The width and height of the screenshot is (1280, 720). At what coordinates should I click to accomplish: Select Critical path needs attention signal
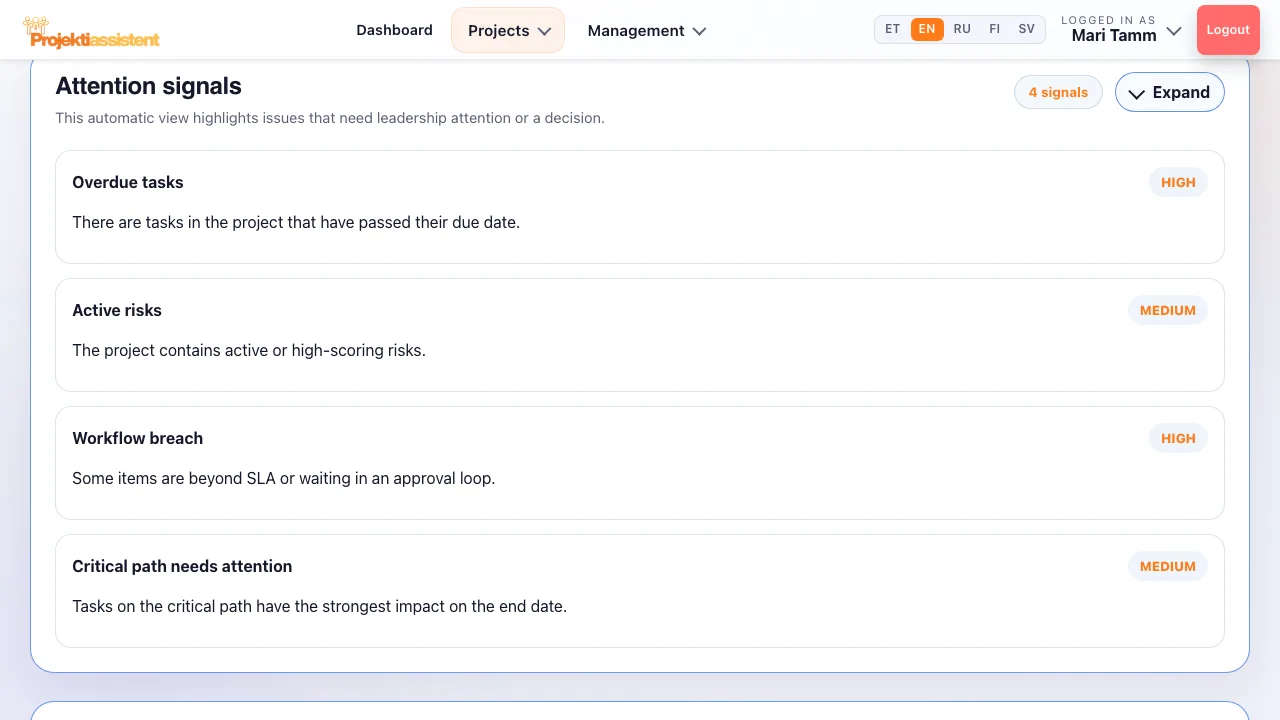[x=640, y=591]
